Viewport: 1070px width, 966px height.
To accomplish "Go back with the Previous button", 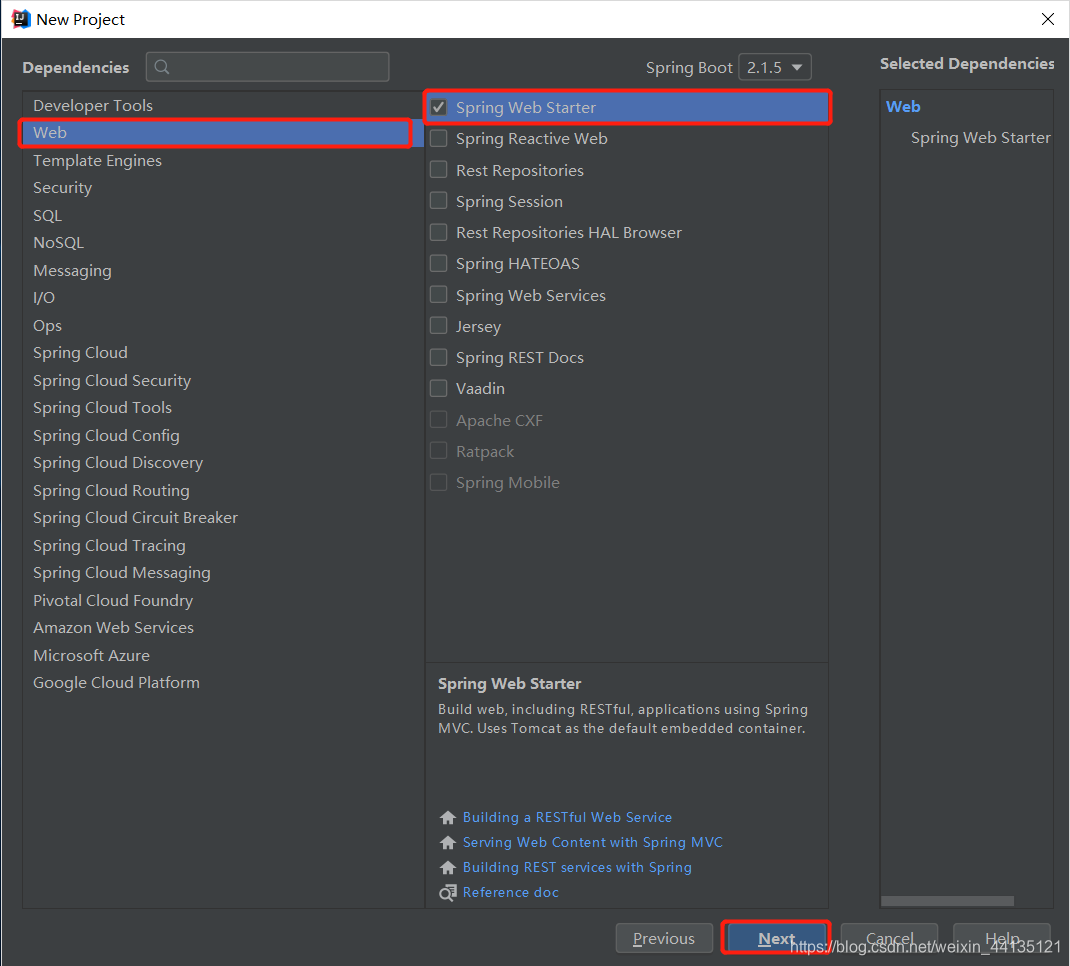I will point(664,938).
